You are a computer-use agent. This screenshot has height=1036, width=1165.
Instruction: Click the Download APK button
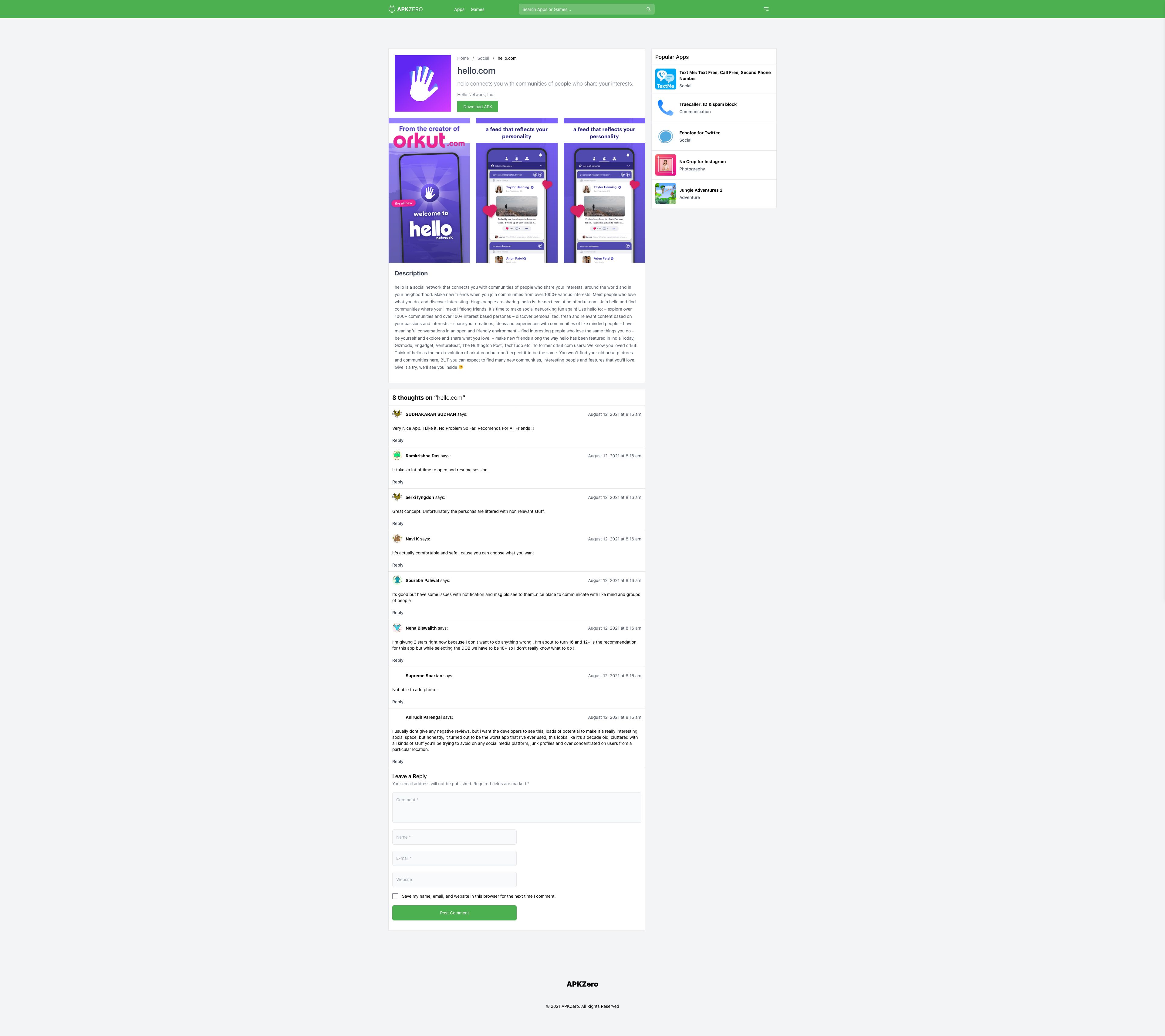coord(478,106)
